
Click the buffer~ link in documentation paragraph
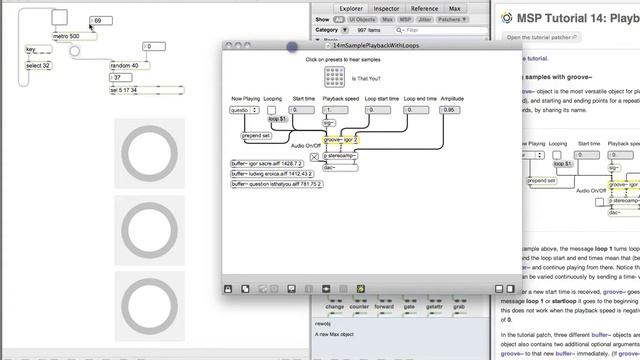(x=601, y=335)
